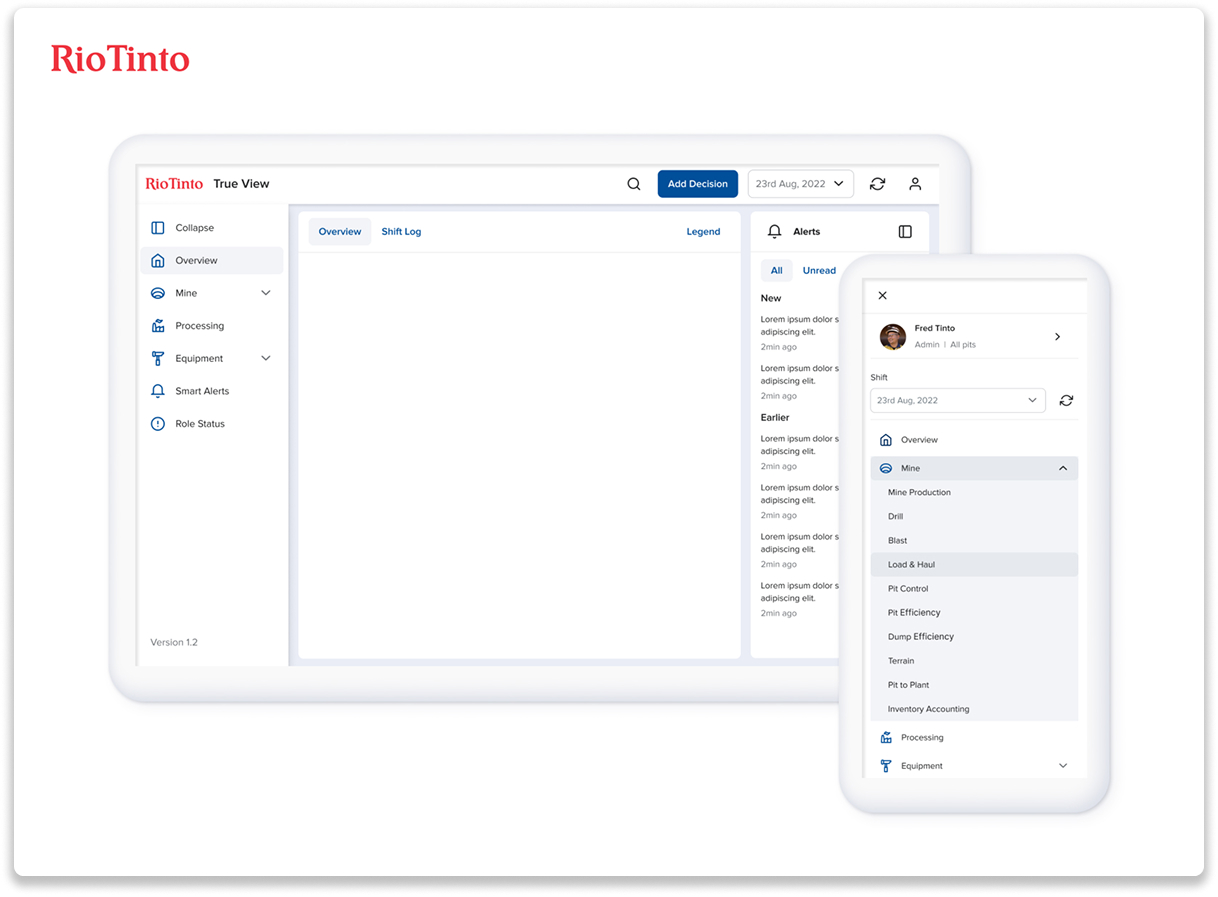This screenshot has width=1218, height=897.
Task: Select Load & Haul in mobile menu
Action: [x=911, y=565]
